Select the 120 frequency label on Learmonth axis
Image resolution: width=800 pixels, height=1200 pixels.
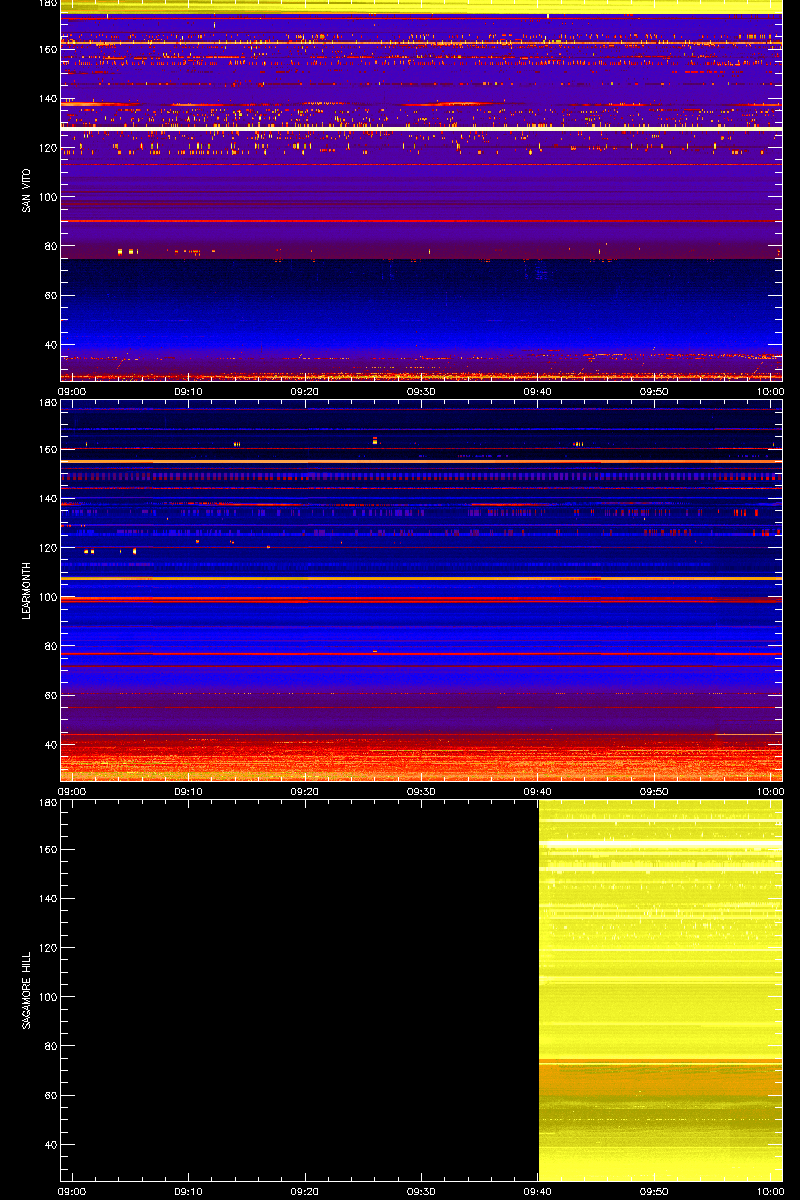(x=46, y=547)
